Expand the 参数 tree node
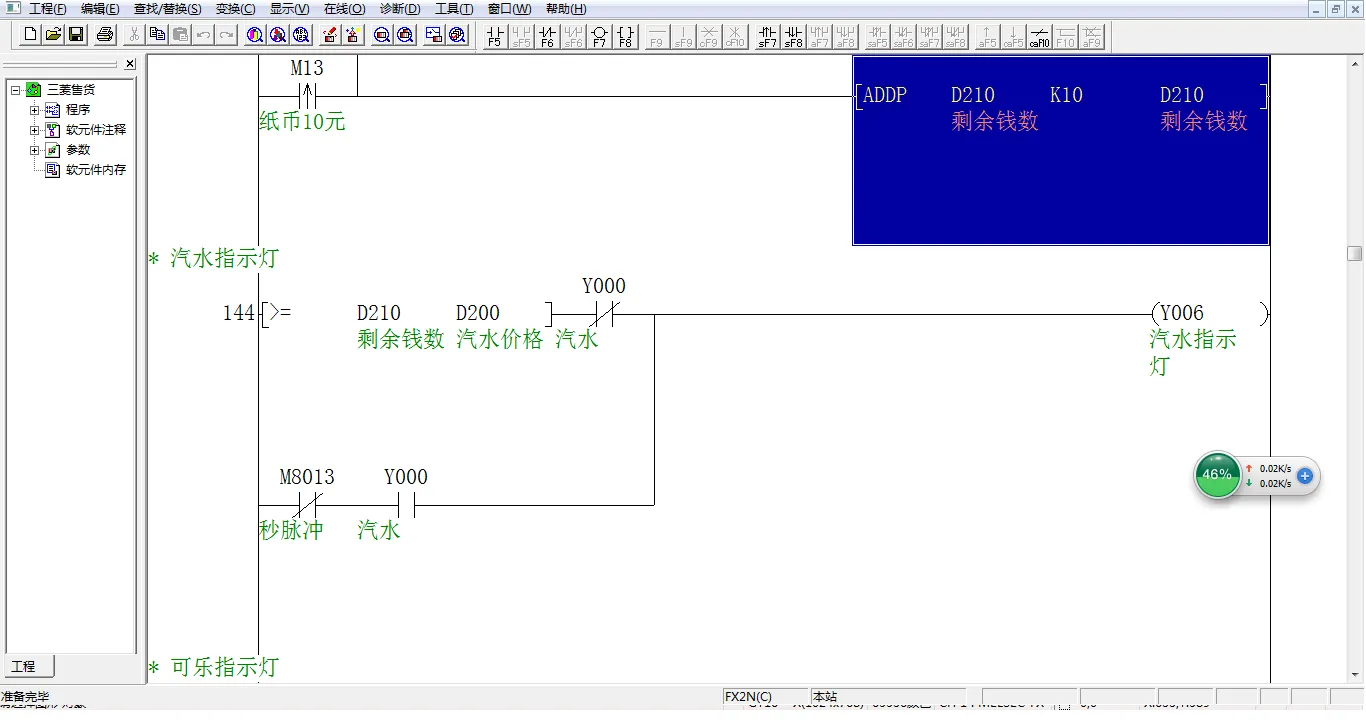This screenshot has height=728, width=1366. [34, 150]
